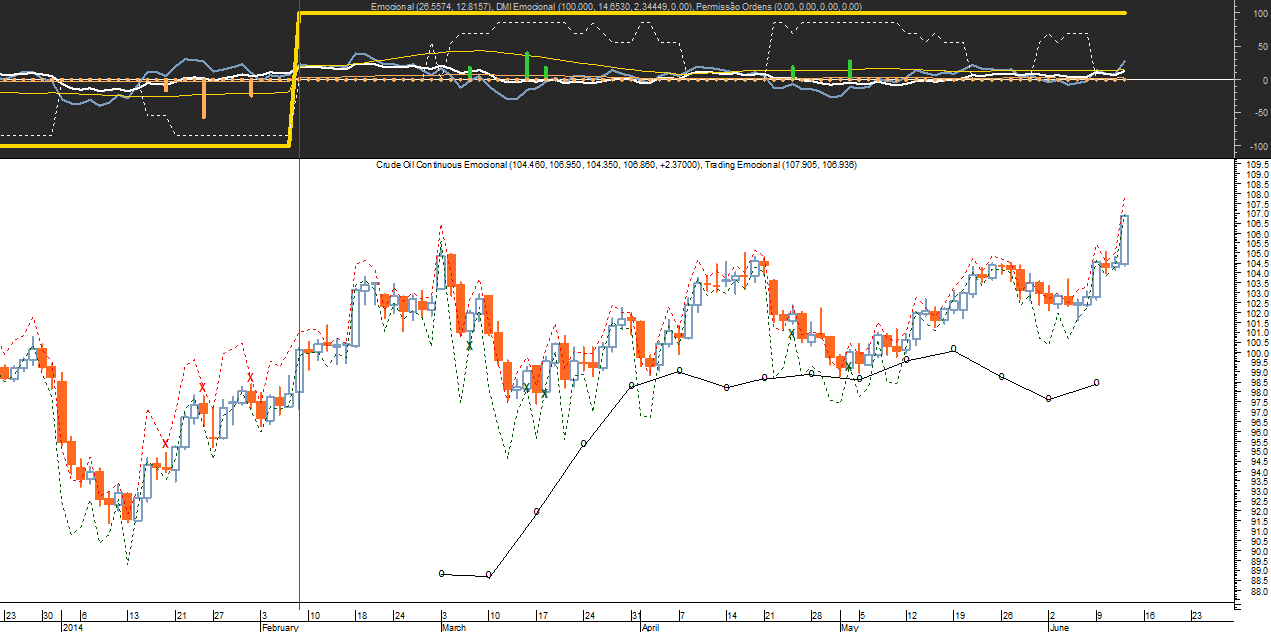Click the 88.0 price on the right scale
Image resolution: width=1271 pixels, height=632 pixels.
point(1257,592)
